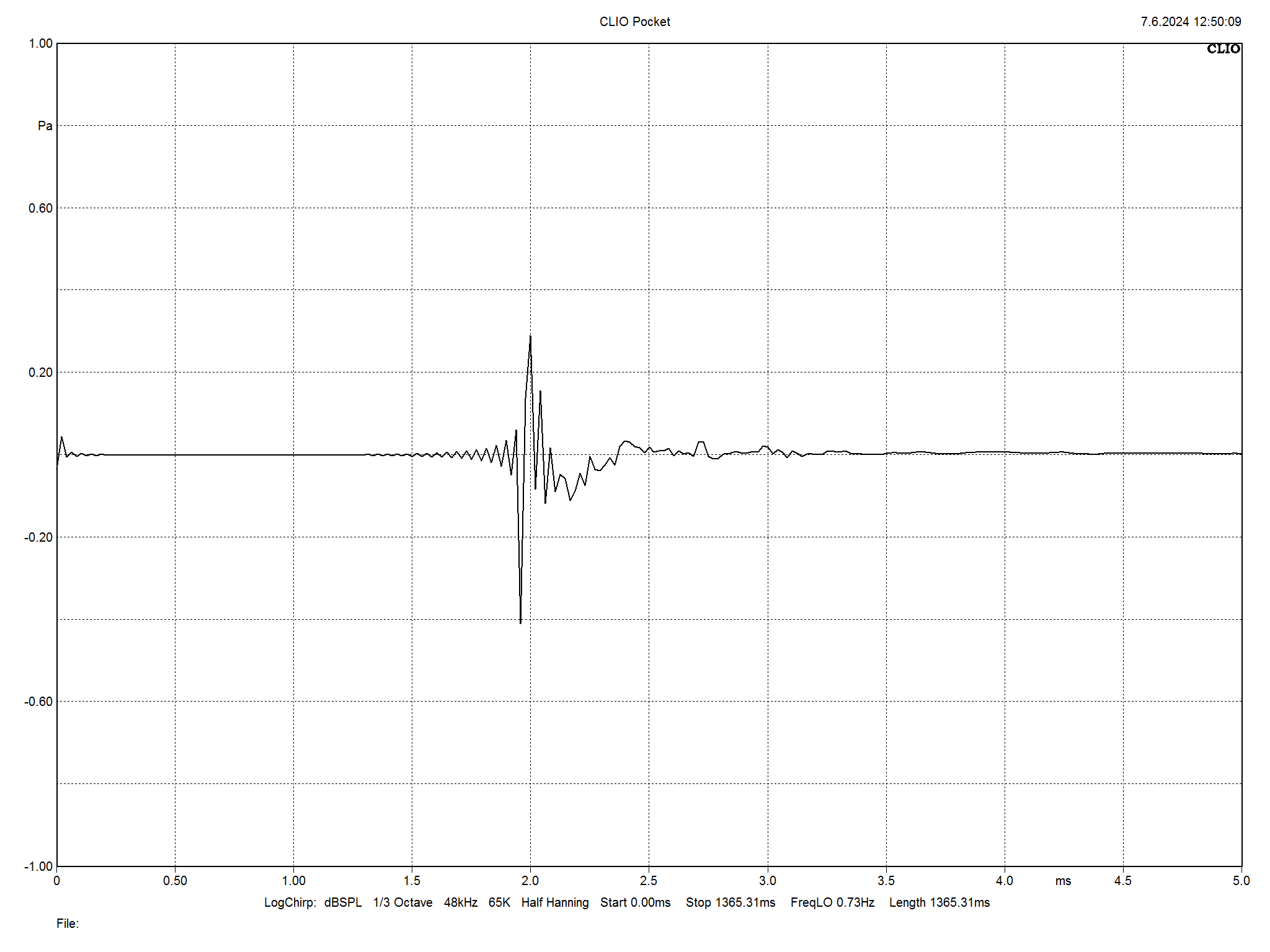Click the 4.5 x-axis label
The height and width of the screenshot is (952, 1270).
1123,881
